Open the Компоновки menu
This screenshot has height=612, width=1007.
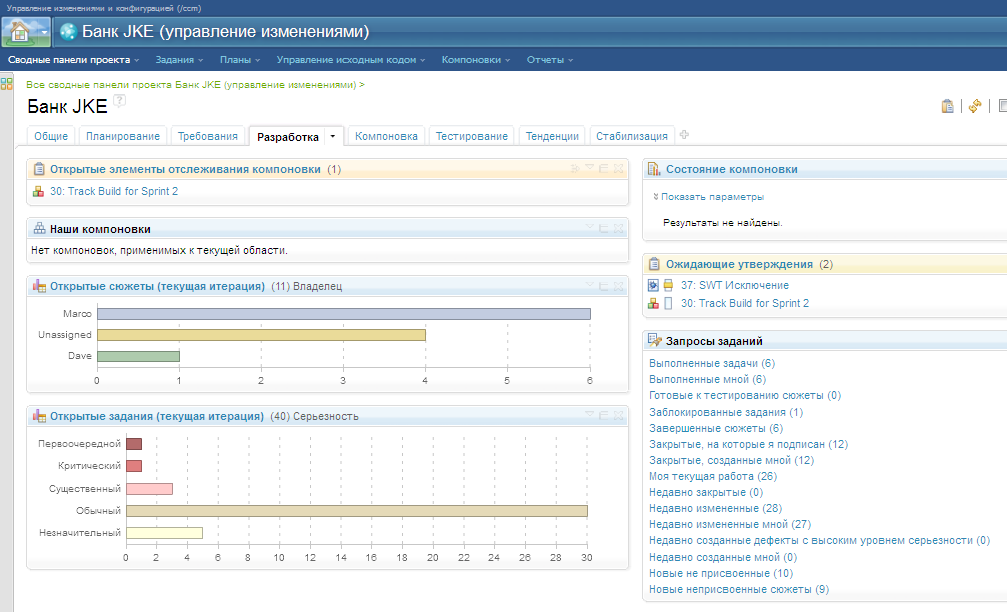(x=475, y=60)
